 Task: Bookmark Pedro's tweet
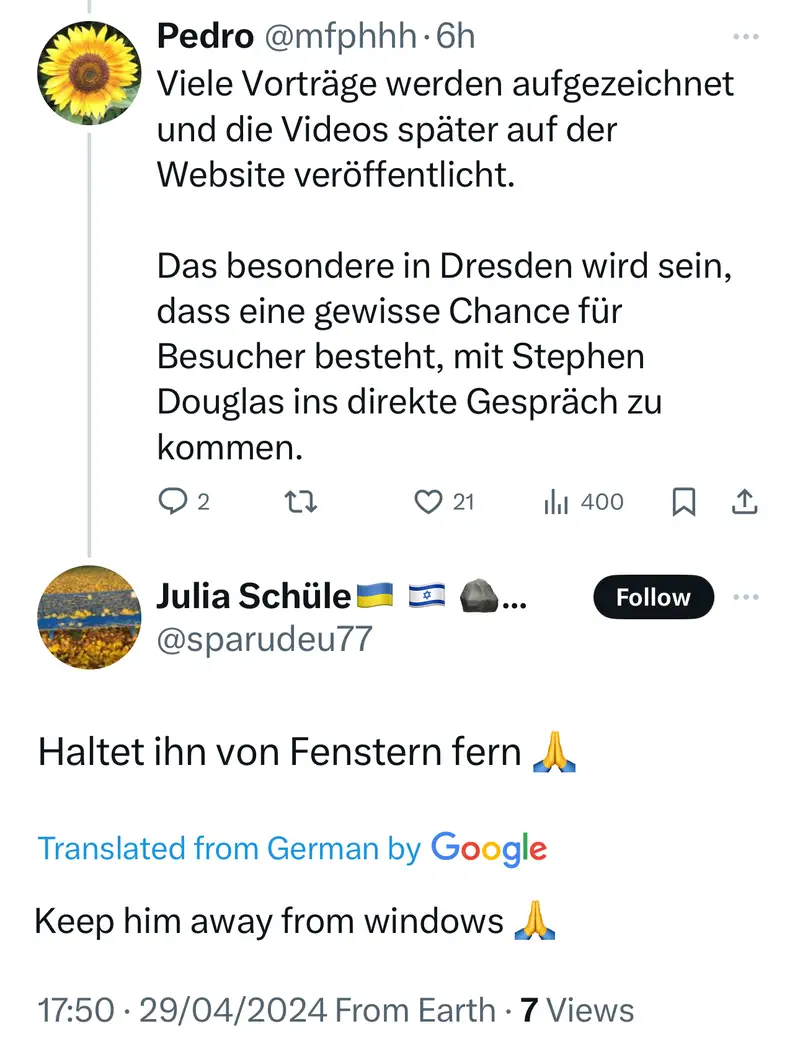click(x=684, y=502)
